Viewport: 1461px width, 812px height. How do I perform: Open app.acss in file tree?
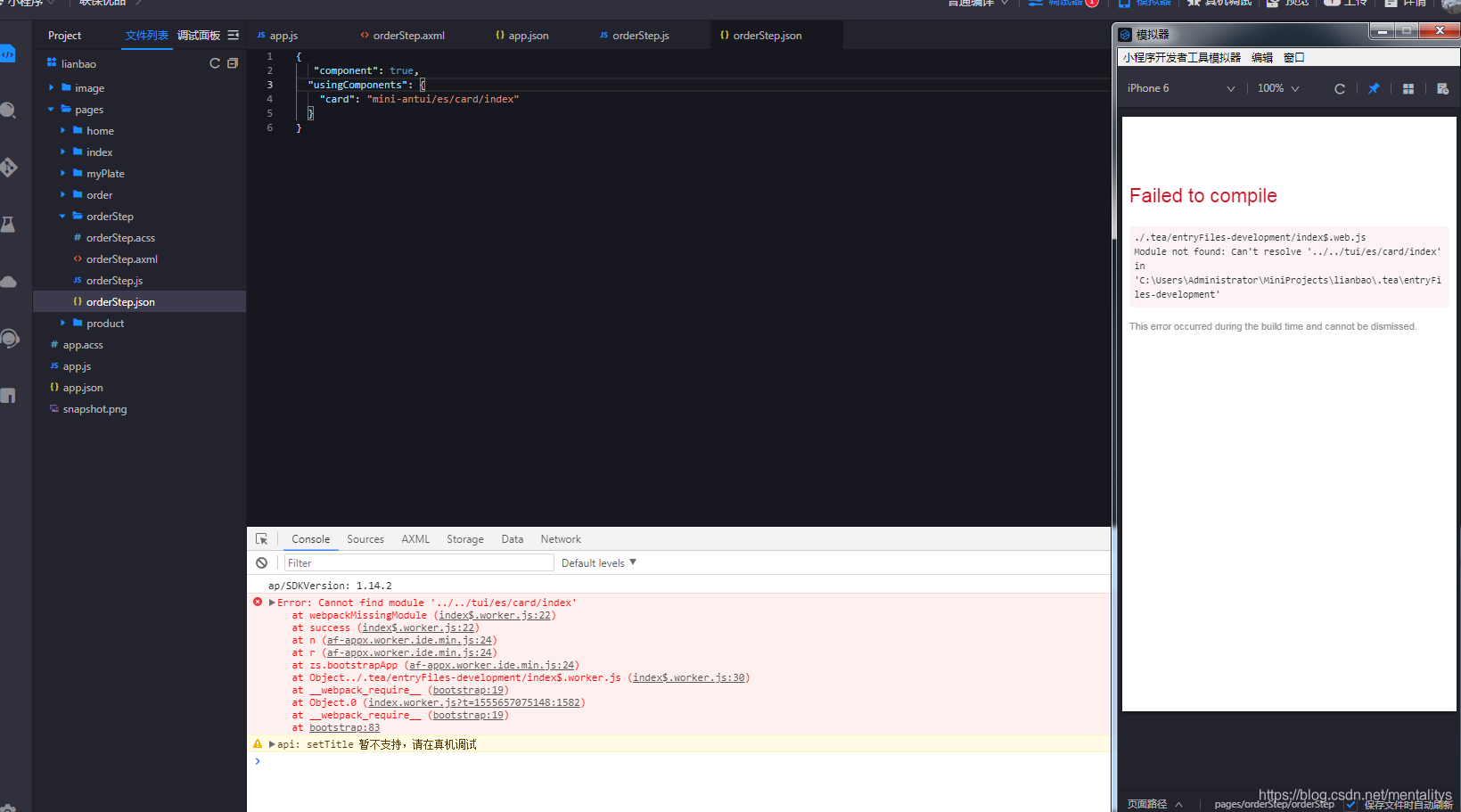coord(83,345)
